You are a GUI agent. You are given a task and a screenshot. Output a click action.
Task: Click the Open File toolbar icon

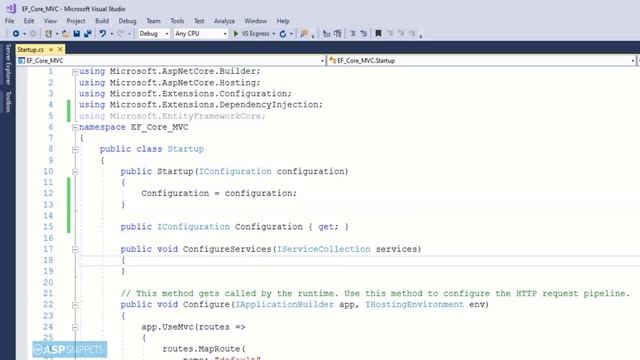65,33
